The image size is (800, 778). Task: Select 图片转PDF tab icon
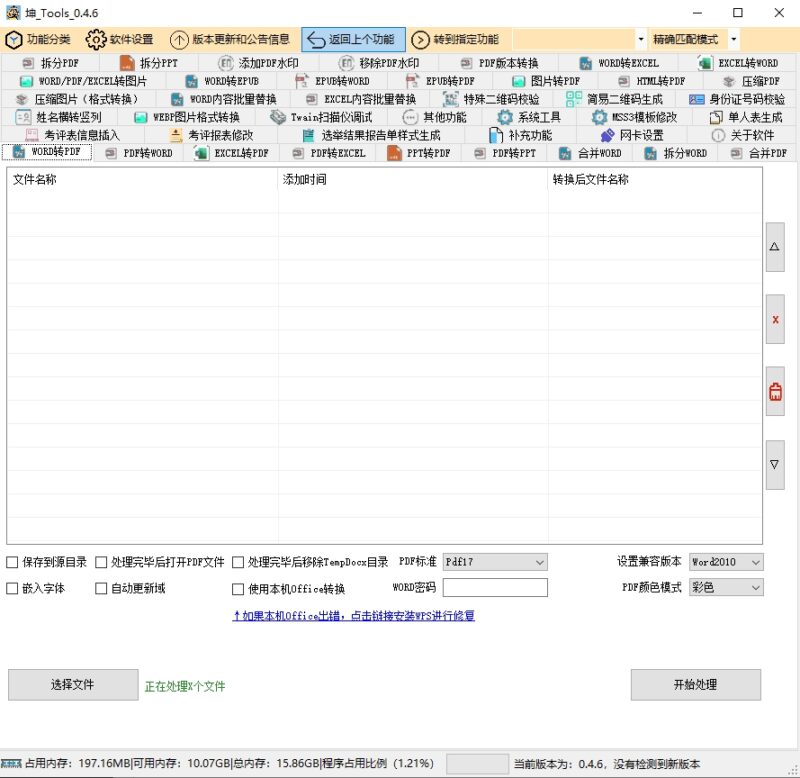click(518, 81)
